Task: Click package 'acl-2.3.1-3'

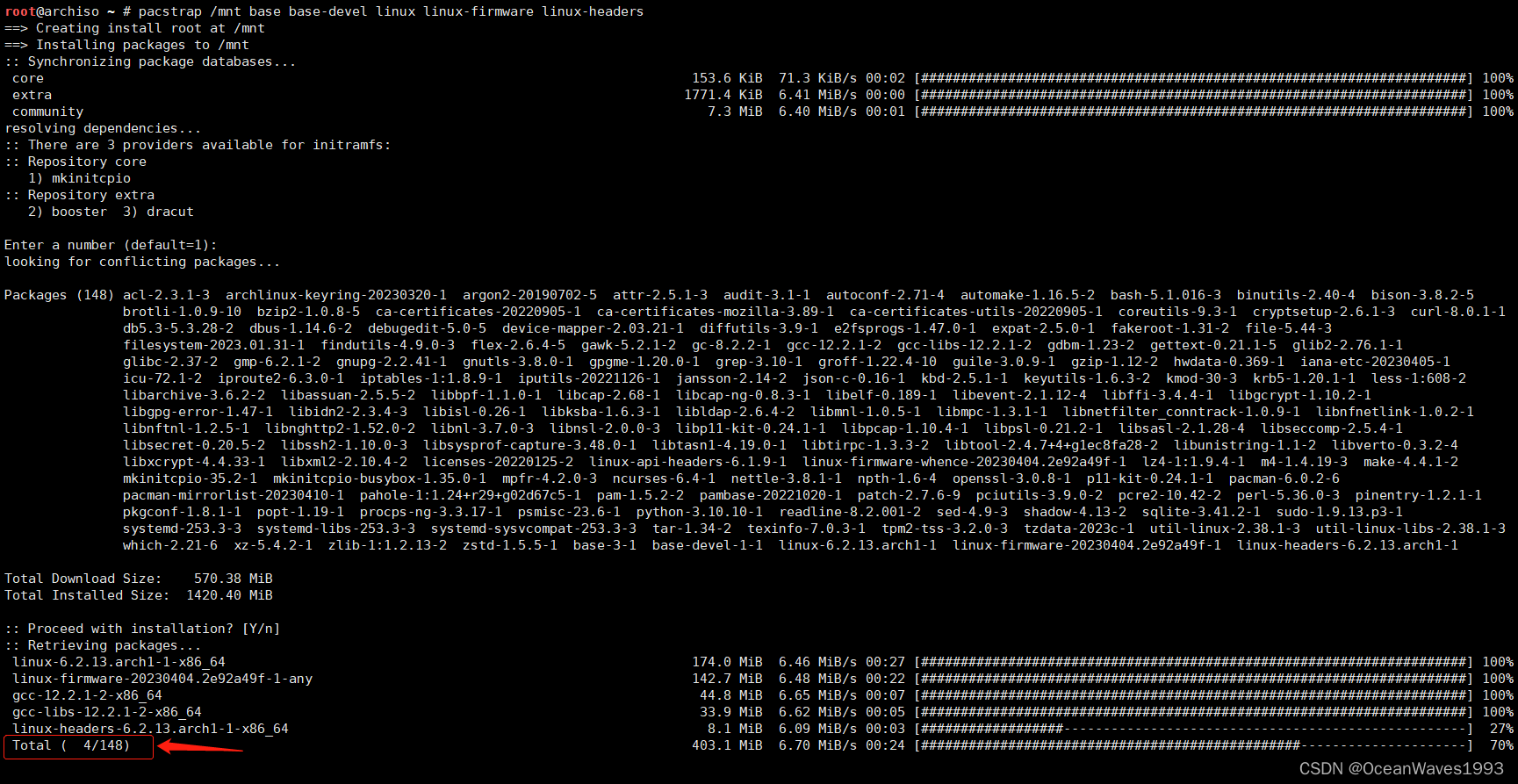Action: tap(166, 295)
